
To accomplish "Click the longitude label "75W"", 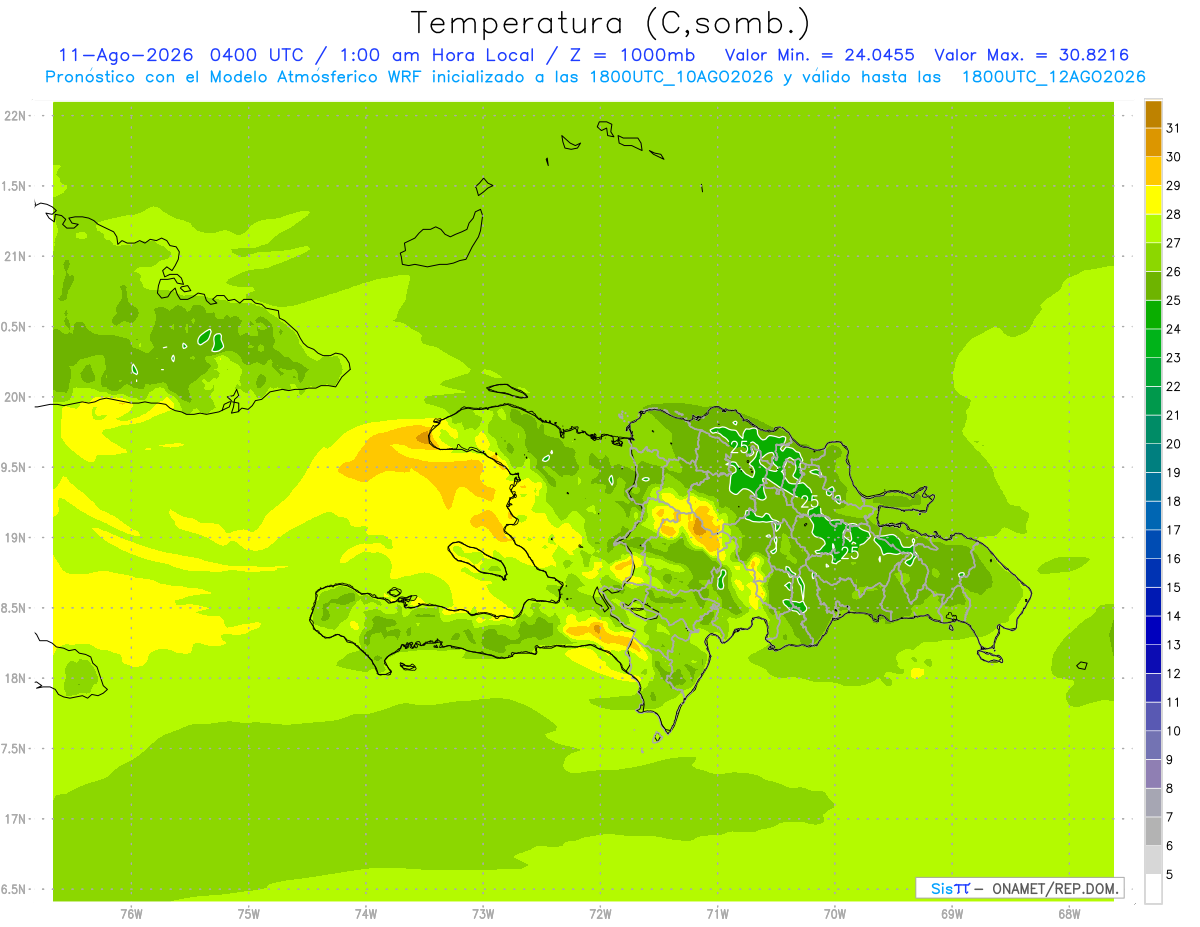I will [x=249, y=914].
